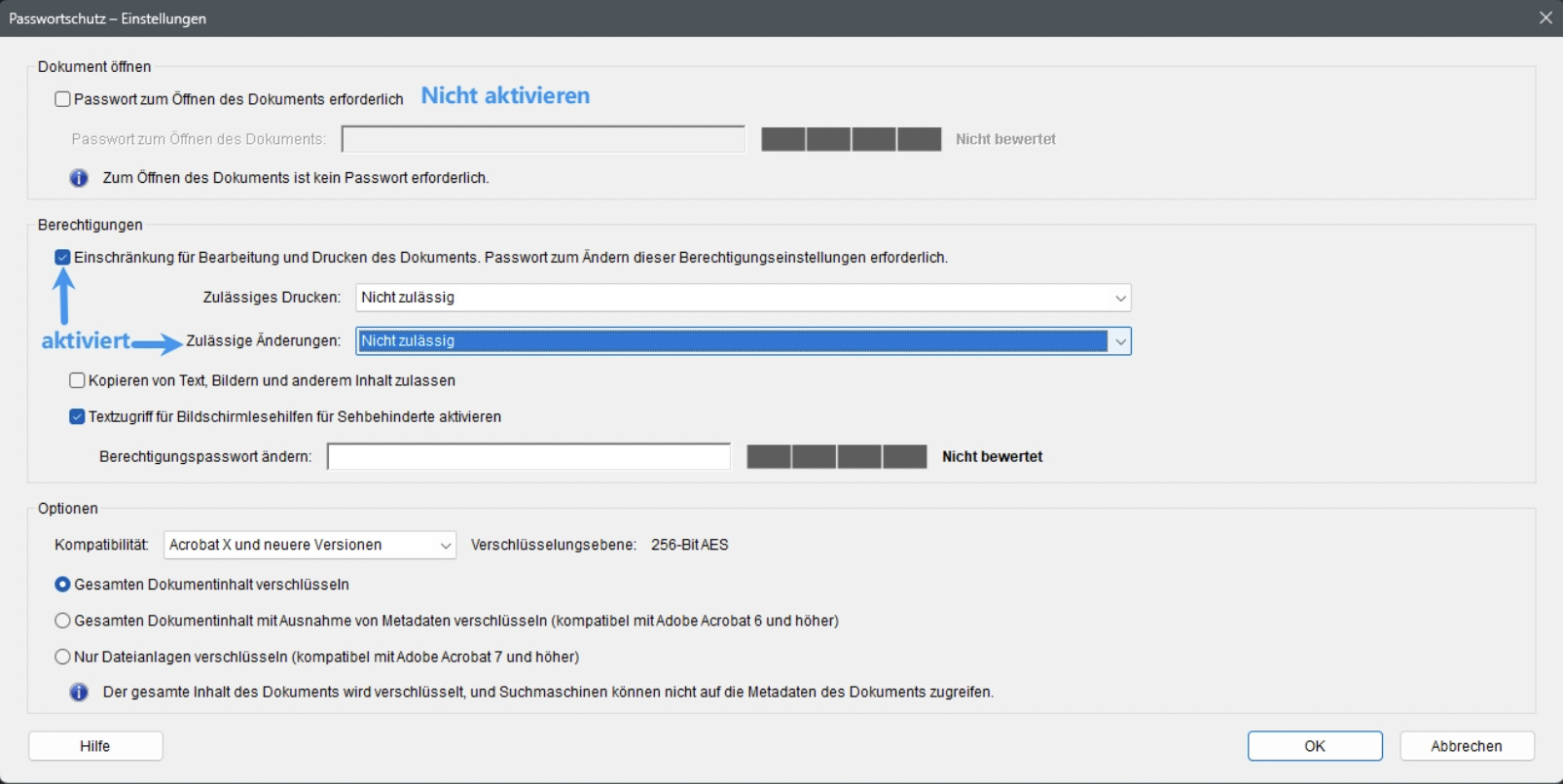Click the 'Passwortschutz – Einstellungen' window title

click(x=107, y=18)
